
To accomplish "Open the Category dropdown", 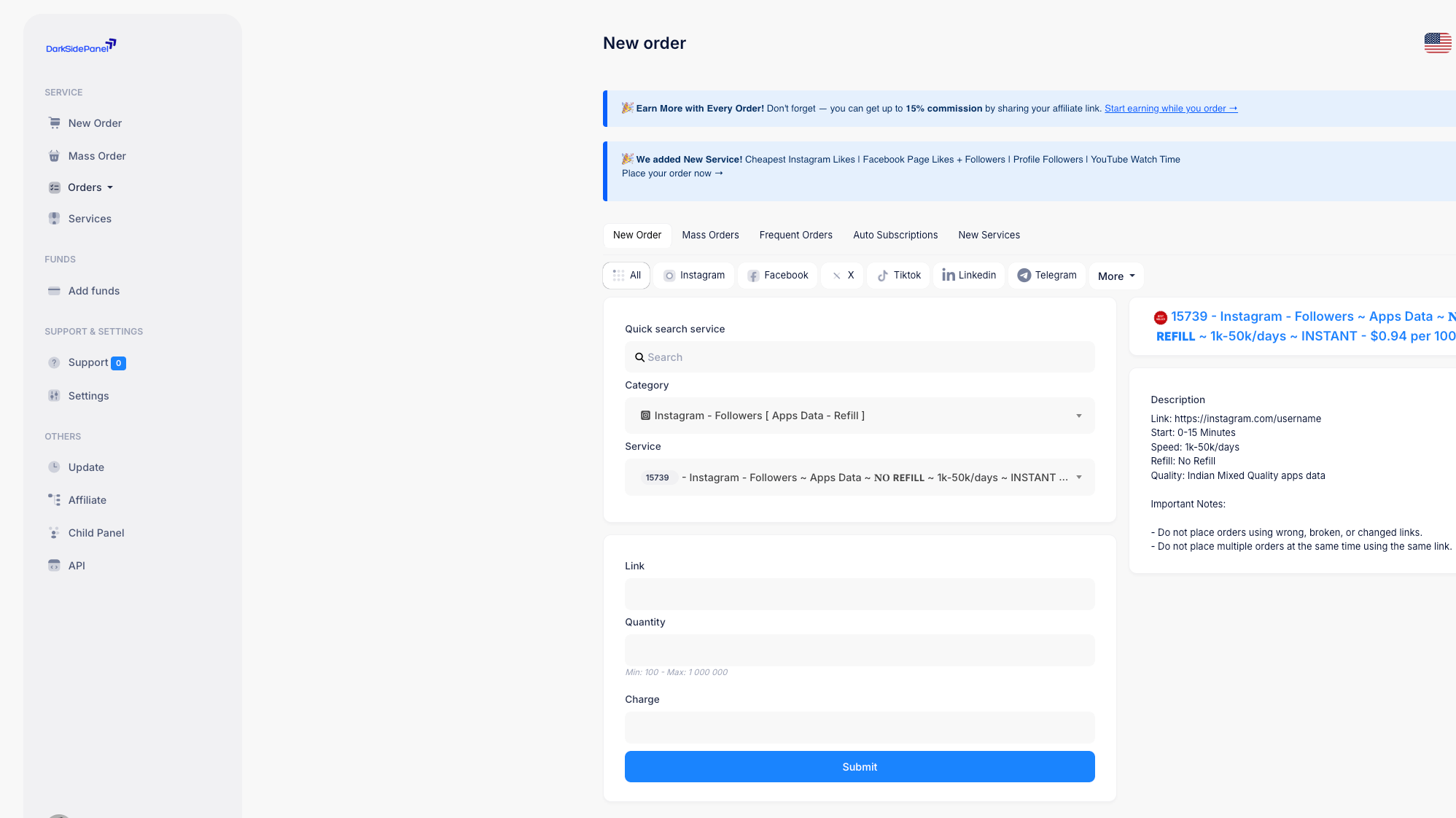I will [x=860, y=416].
